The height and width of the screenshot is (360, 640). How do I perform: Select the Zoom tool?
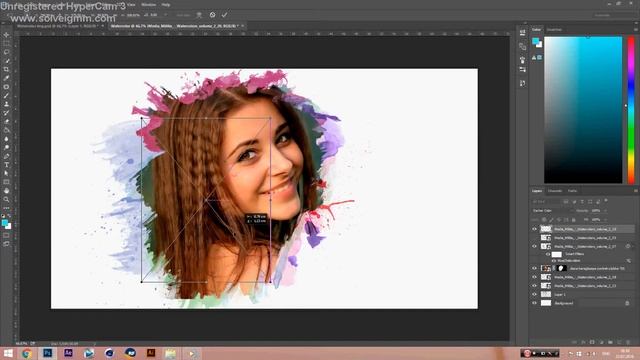[x=7, y=199]
